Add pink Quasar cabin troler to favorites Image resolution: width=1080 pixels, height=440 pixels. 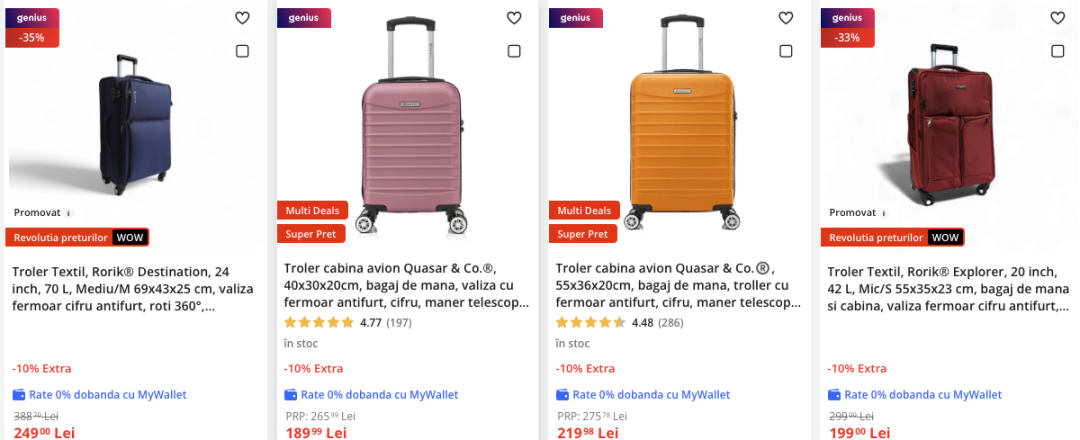coord(514,18)
